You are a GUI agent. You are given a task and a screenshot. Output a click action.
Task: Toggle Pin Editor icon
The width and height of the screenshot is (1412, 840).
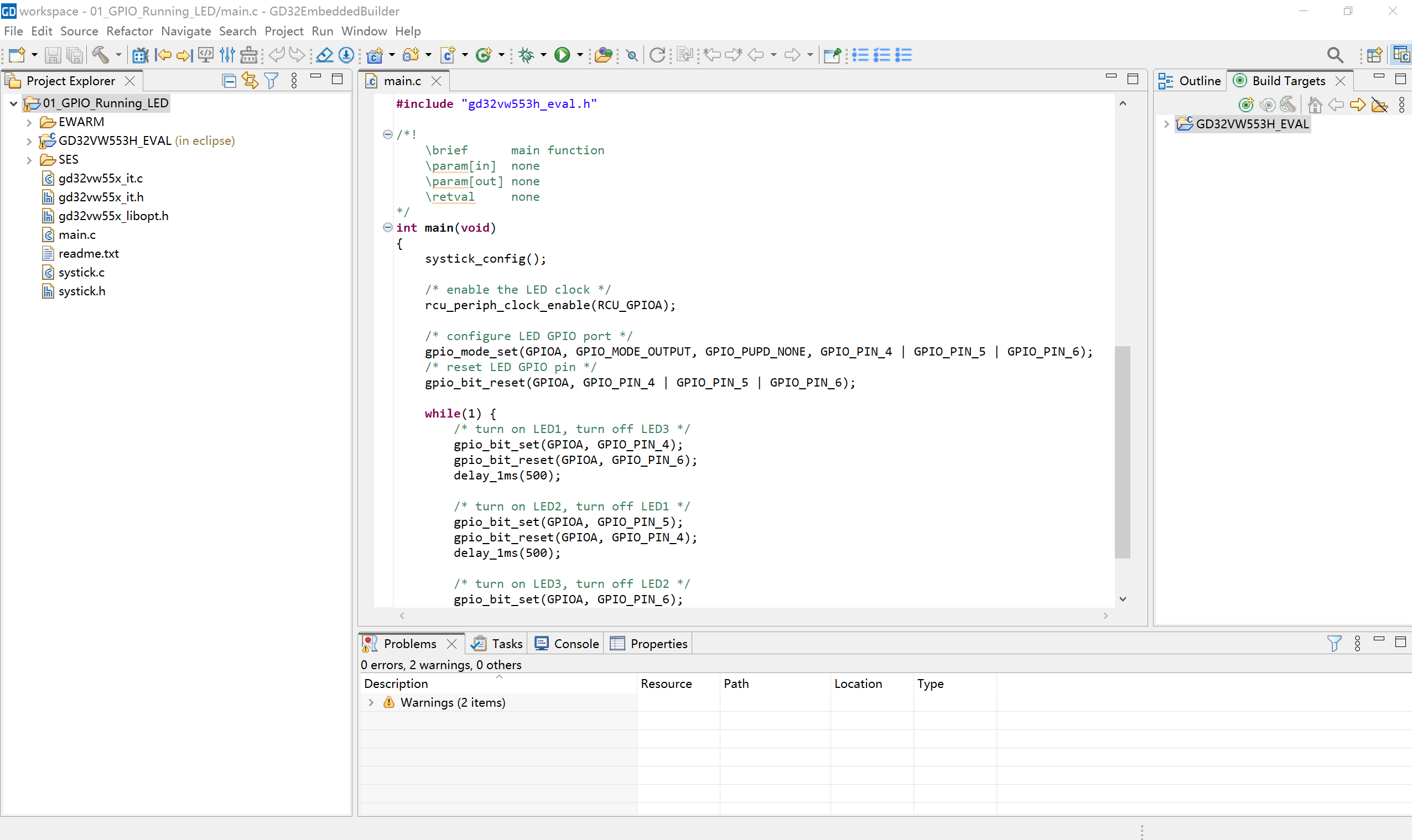(832, 55)
